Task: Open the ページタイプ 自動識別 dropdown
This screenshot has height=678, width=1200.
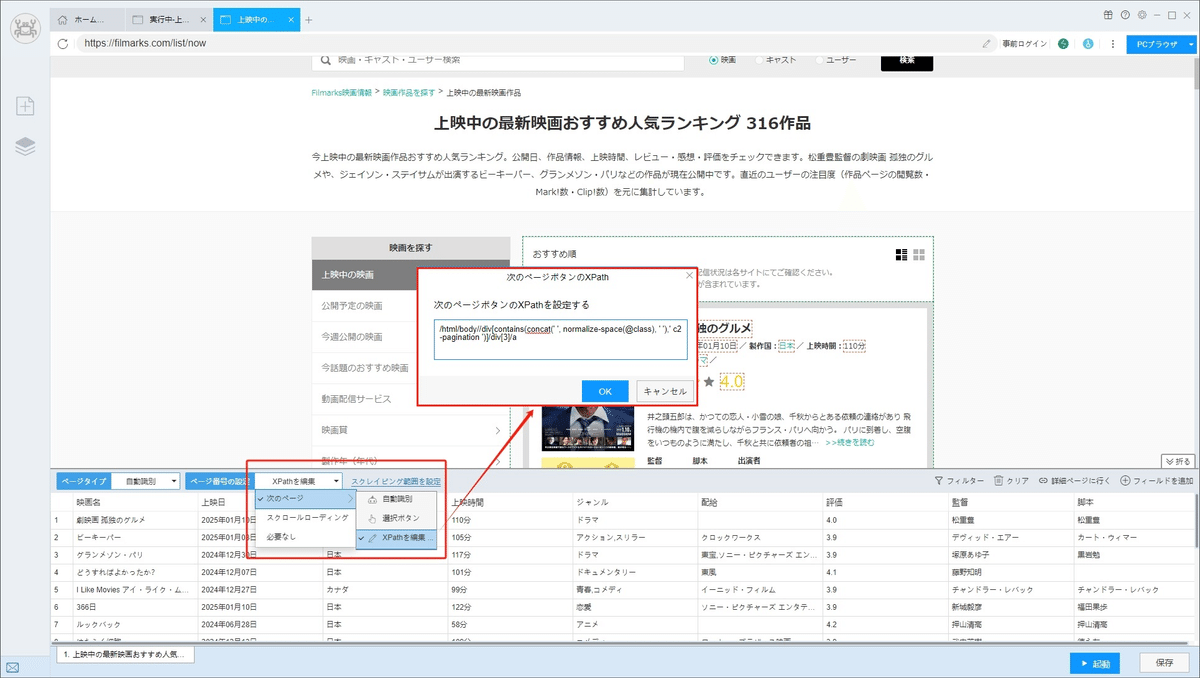Action: pos(147,481)
